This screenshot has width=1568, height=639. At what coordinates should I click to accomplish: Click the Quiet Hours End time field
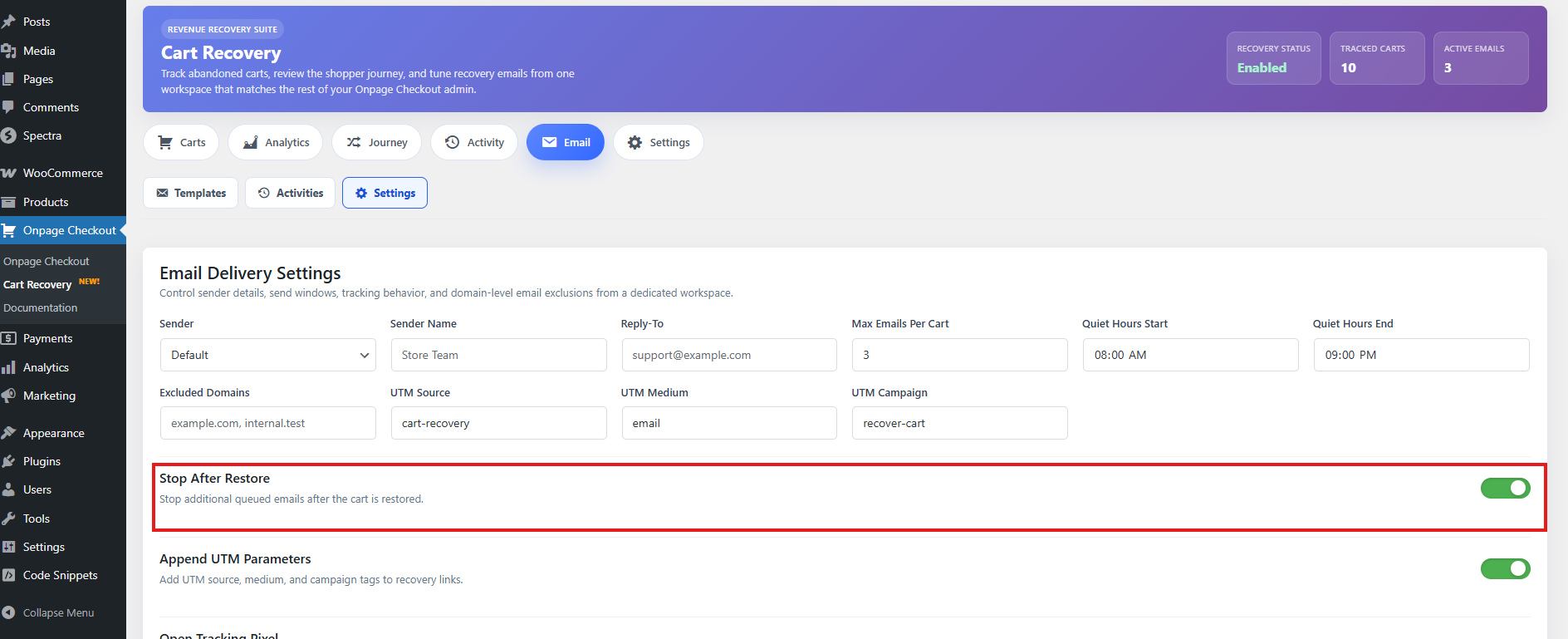pyautogui.click(x=1421, y=355)
